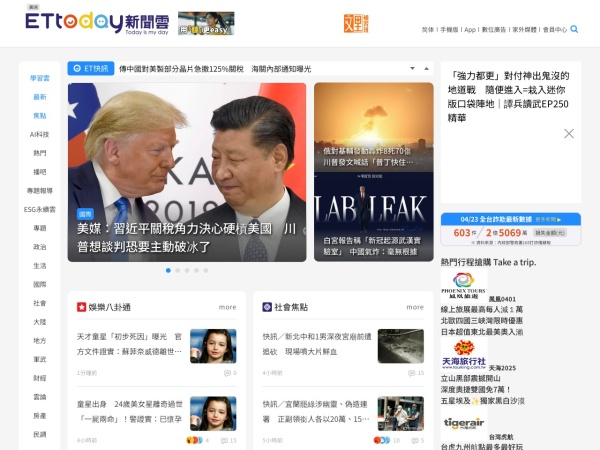
Task: Open the tigerair logo
Action: coord(463,424)
